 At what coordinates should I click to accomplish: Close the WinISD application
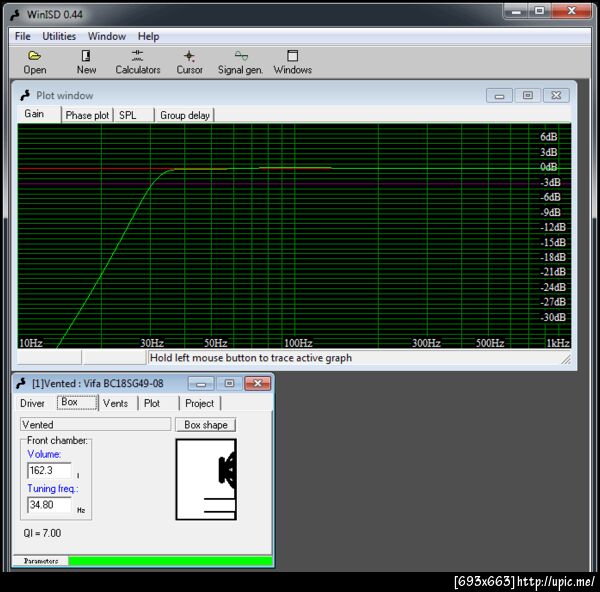[571, 11]
